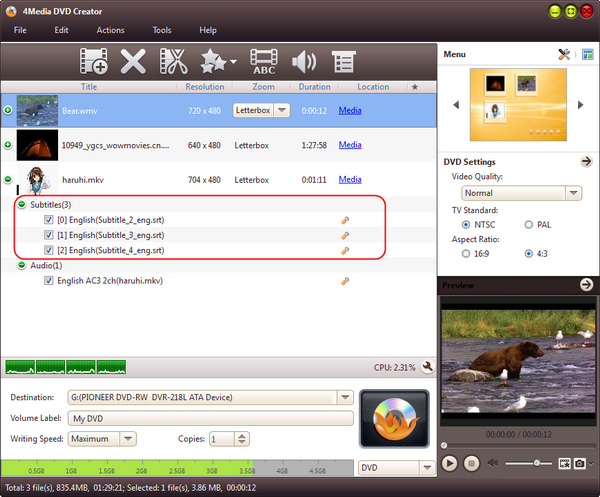Select the PAL TV standard
The image size is (600, 497).
click(x=531, y=225)
